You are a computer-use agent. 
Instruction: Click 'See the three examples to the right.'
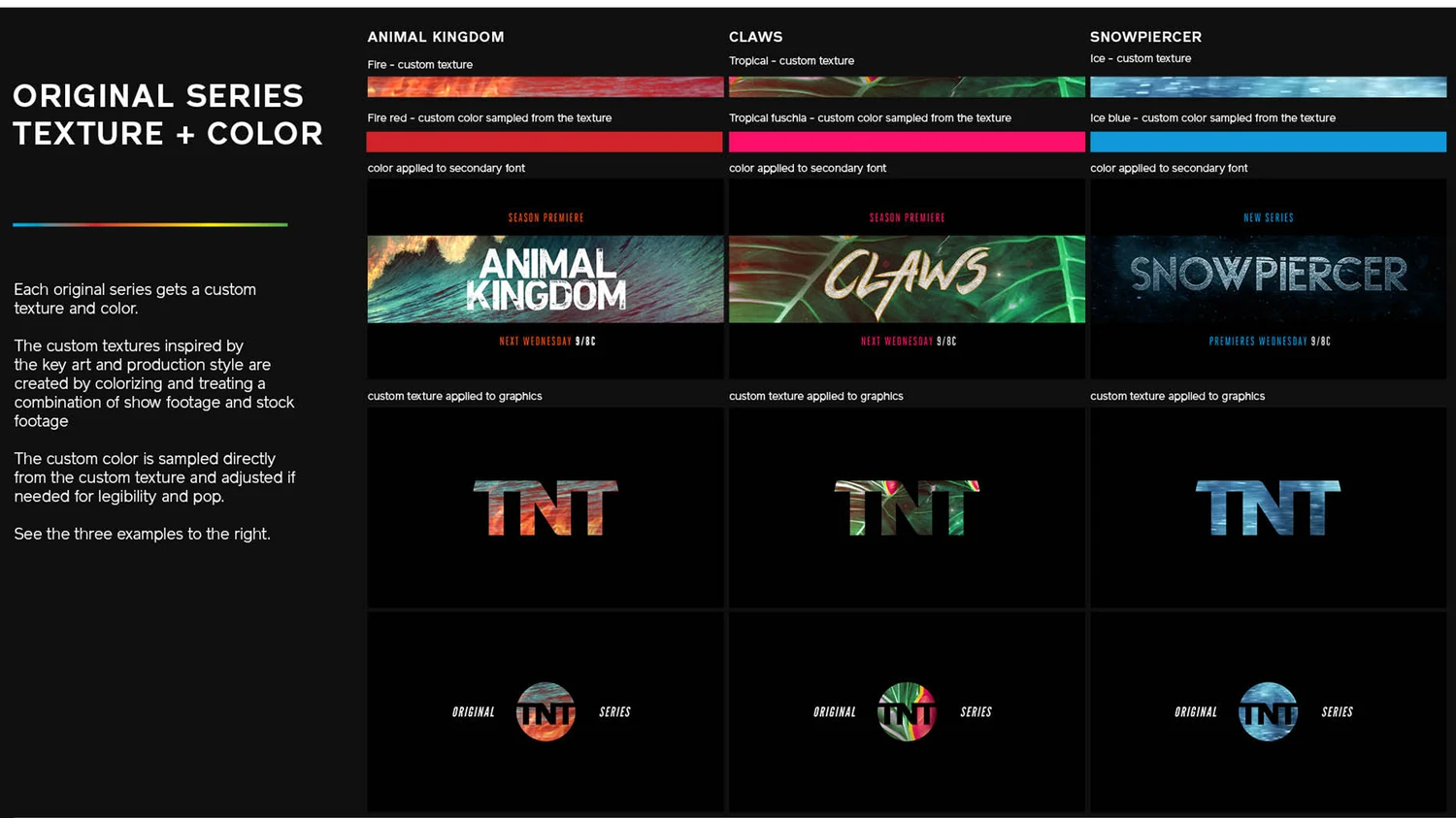pyautogui.click(x=142, y=534)
